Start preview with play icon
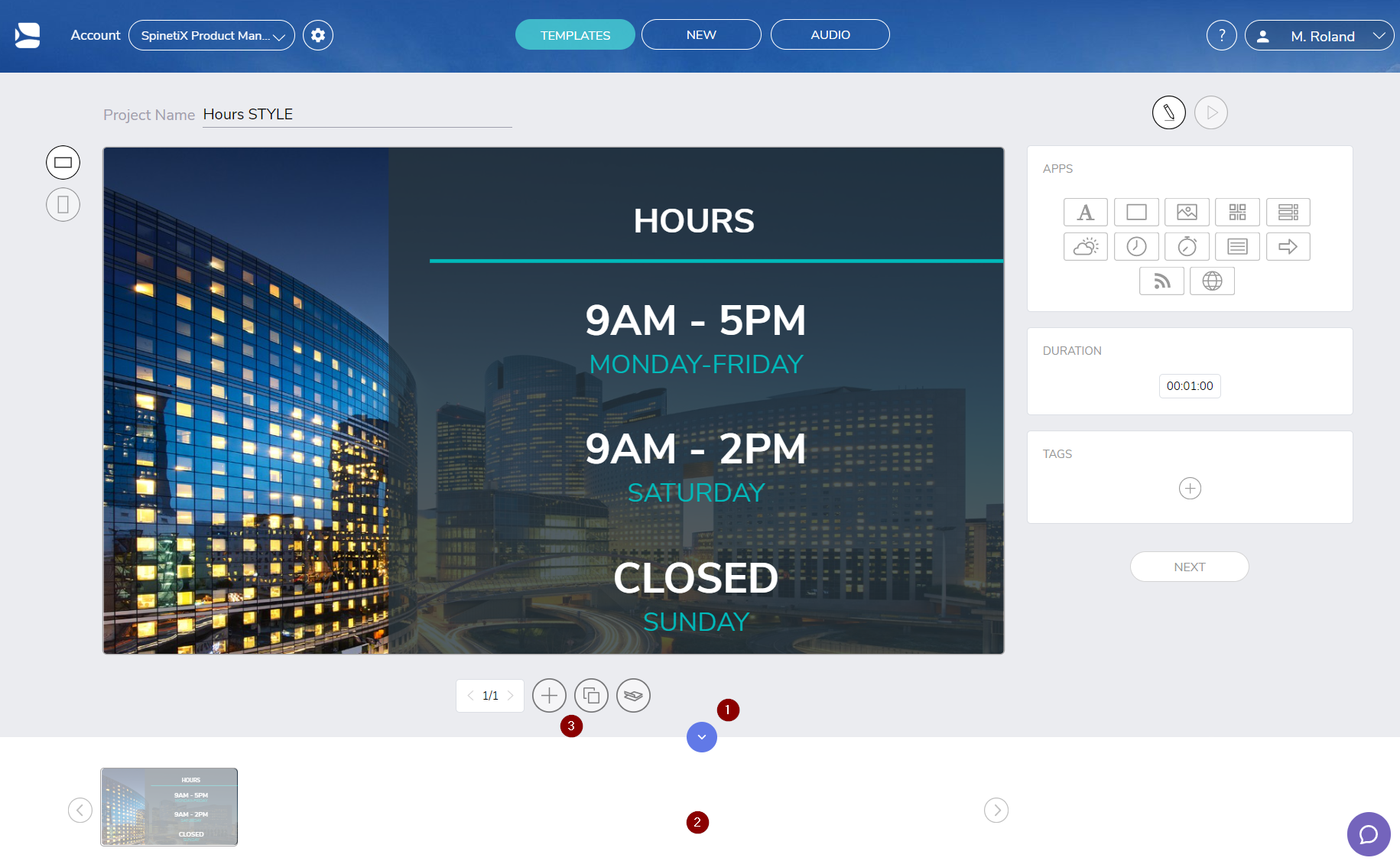The height and width of the screenshot is (861, 1400). click(1211, 112)
